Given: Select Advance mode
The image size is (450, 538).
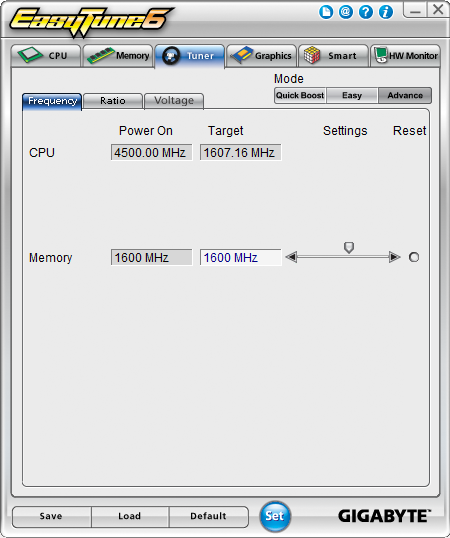Looking at the screenshot, I should 405,95.
